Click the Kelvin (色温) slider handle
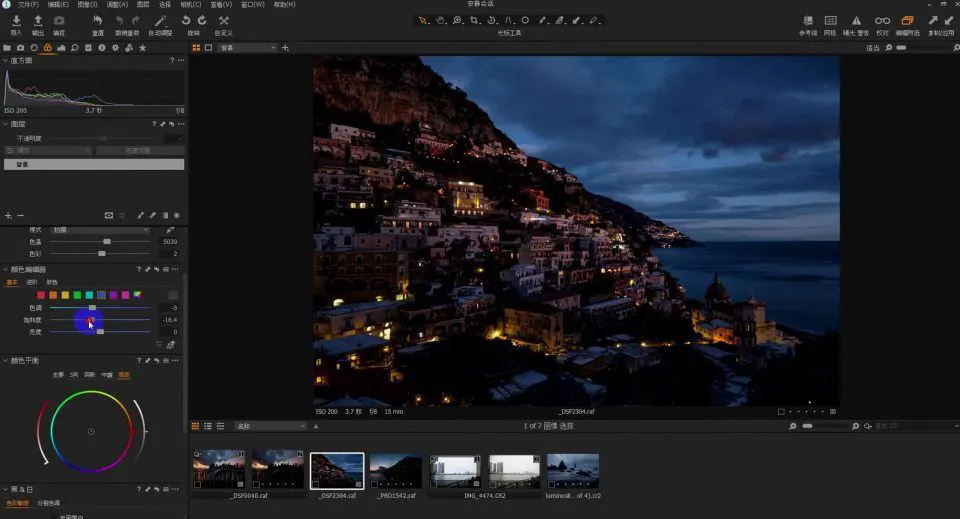This screenshot has width=960, height=519. tap(107, 242)
